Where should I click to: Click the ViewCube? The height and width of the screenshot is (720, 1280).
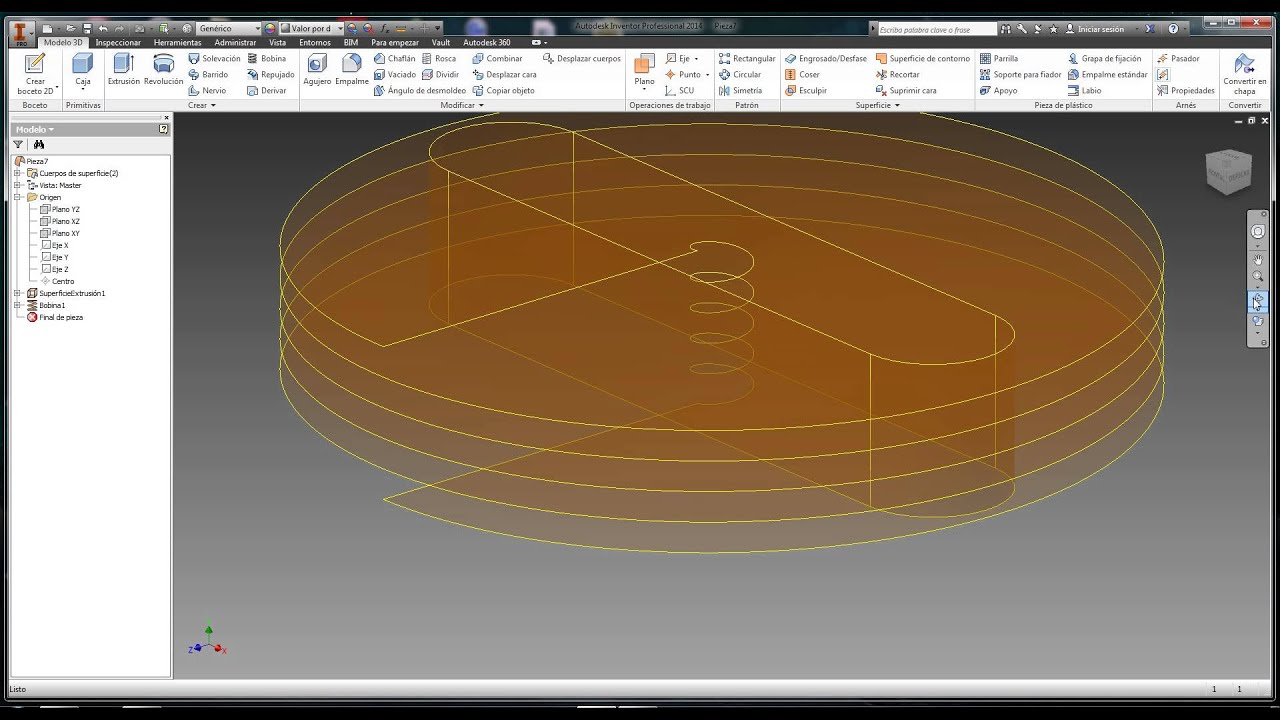tap(1228, 172)
